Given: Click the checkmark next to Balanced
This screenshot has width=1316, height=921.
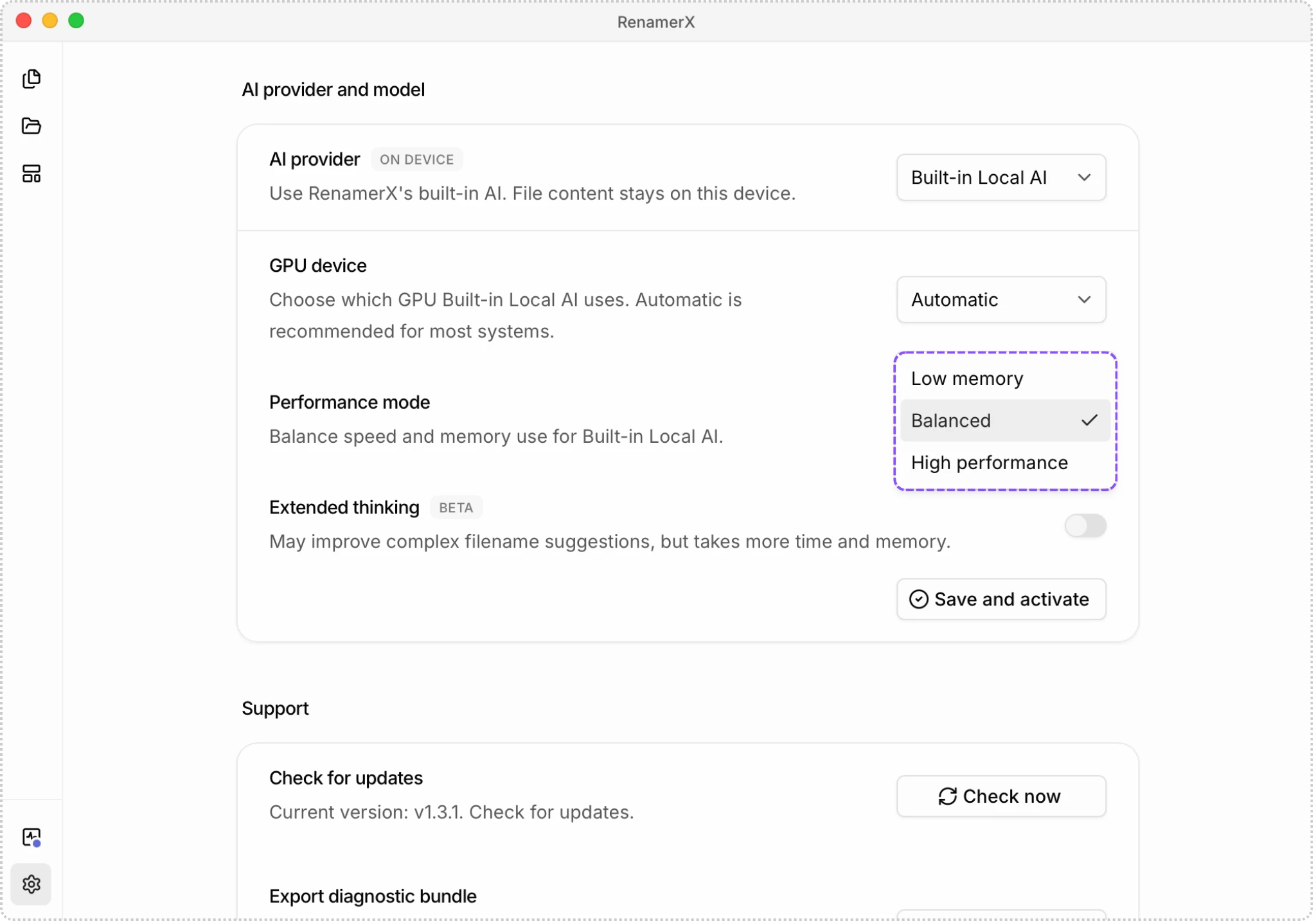Looking at the screenshot, I should (x=1089, y=420).
